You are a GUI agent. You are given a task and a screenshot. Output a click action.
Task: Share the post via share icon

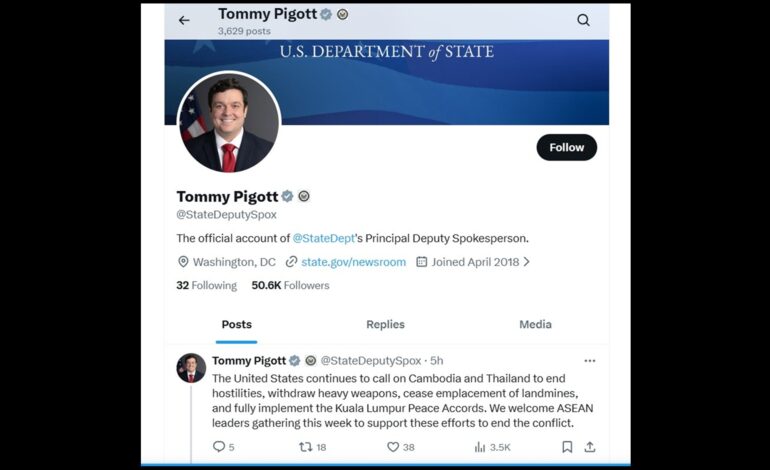590,447
